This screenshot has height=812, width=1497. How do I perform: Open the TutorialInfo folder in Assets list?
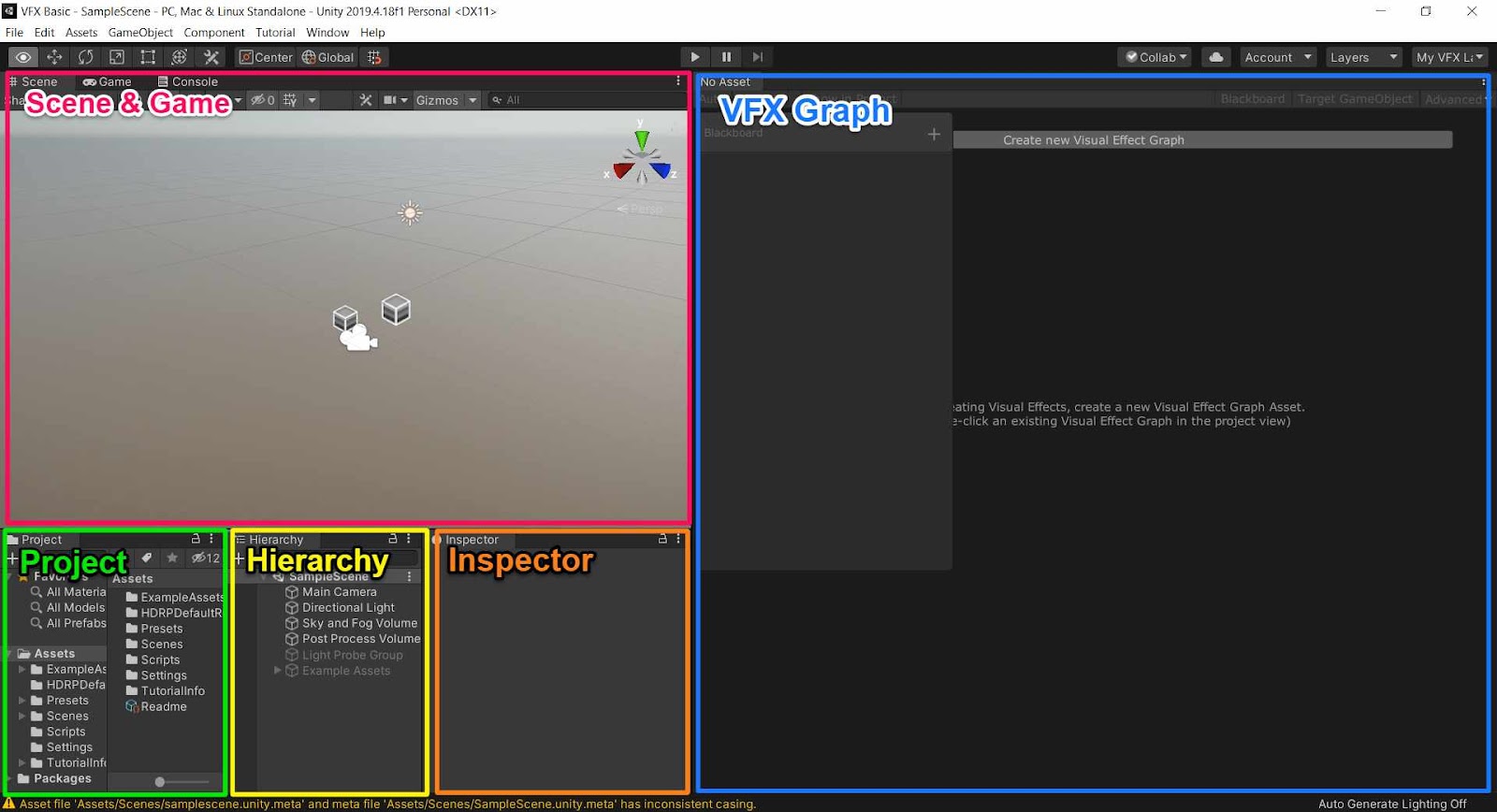pos(165,691)
